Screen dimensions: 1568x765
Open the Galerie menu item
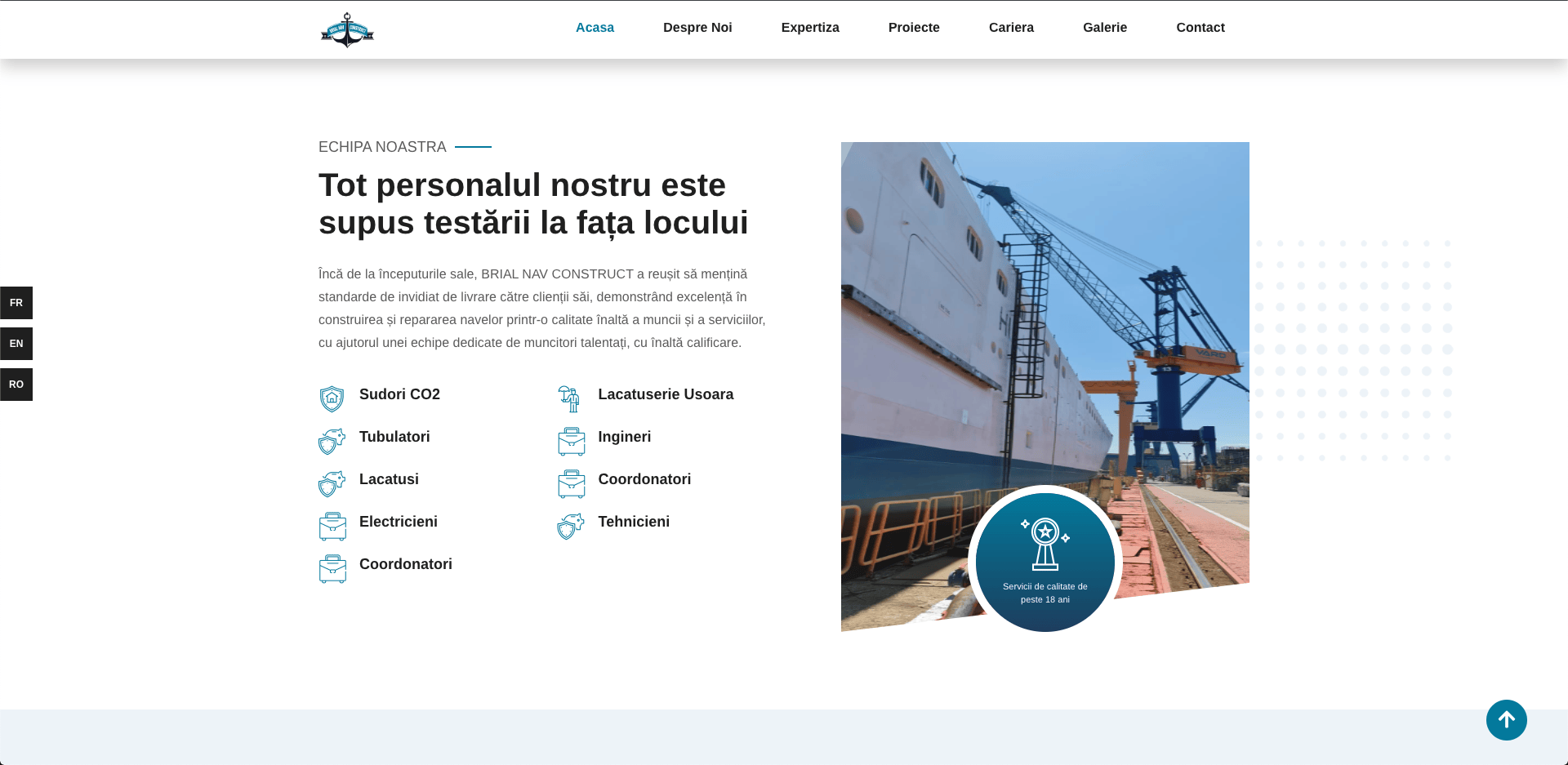pyautogui.click(x=1105, y=28)
